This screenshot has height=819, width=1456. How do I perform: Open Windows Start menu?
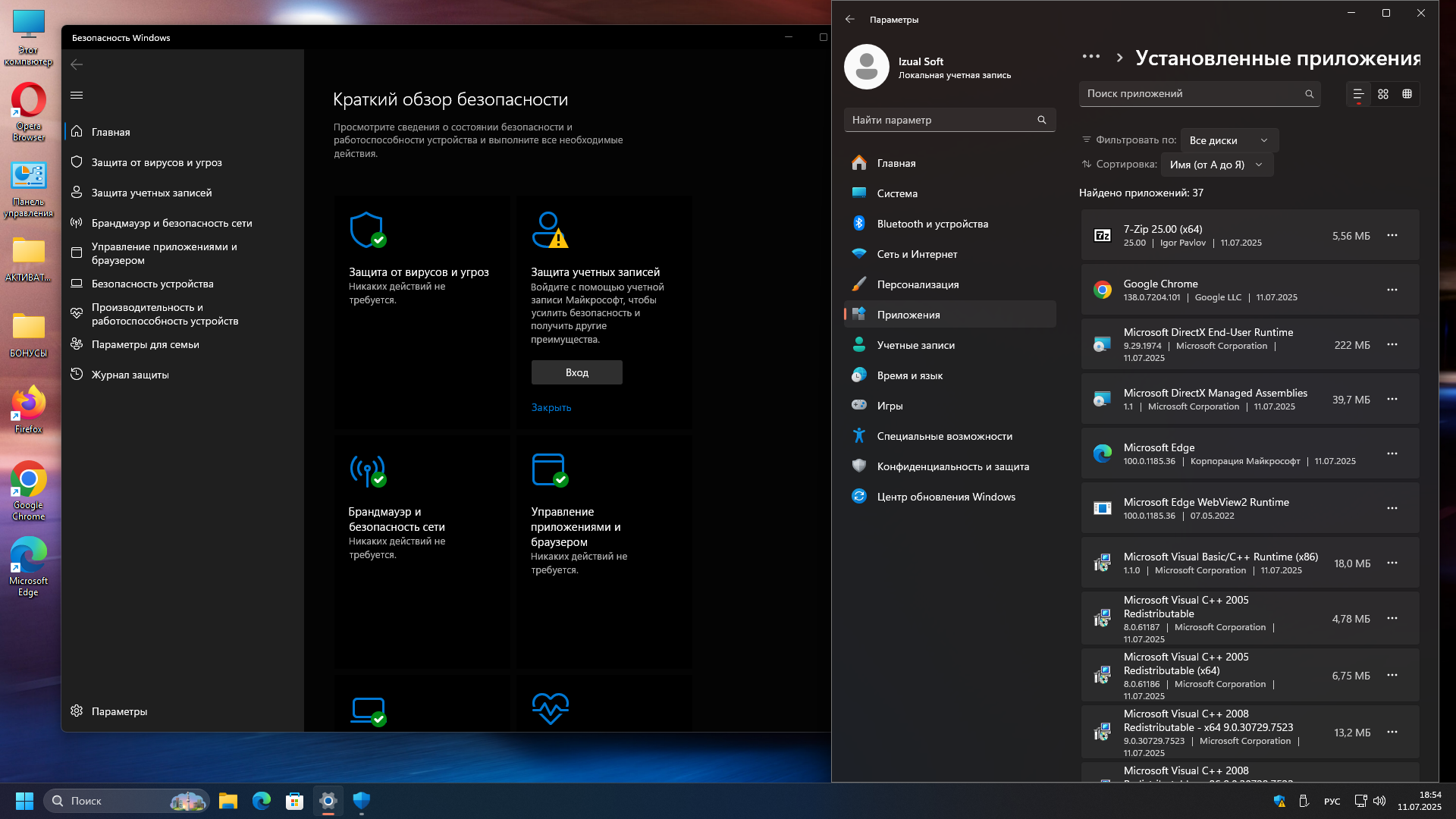[x=25, y=801]
